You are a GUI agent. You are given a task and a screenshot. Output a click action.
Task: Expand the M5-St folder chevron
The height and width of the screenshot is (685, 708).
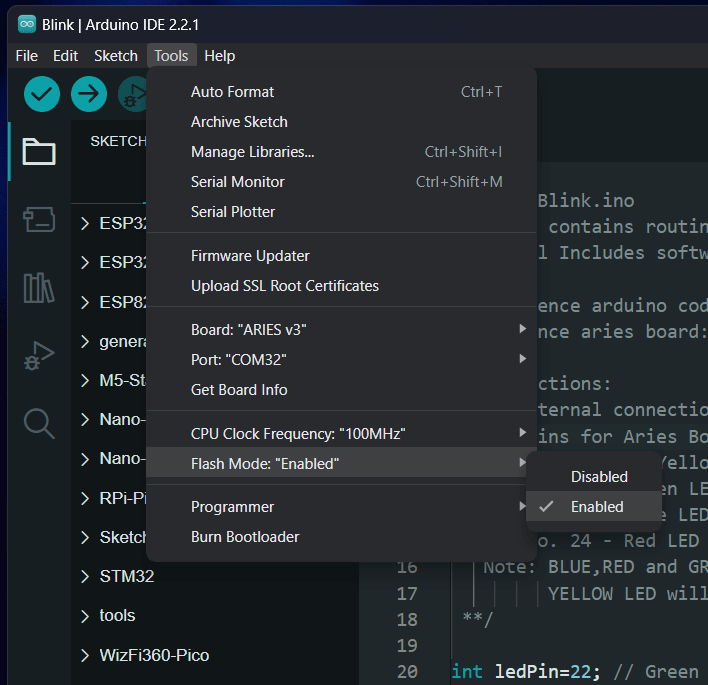[84, 381]
